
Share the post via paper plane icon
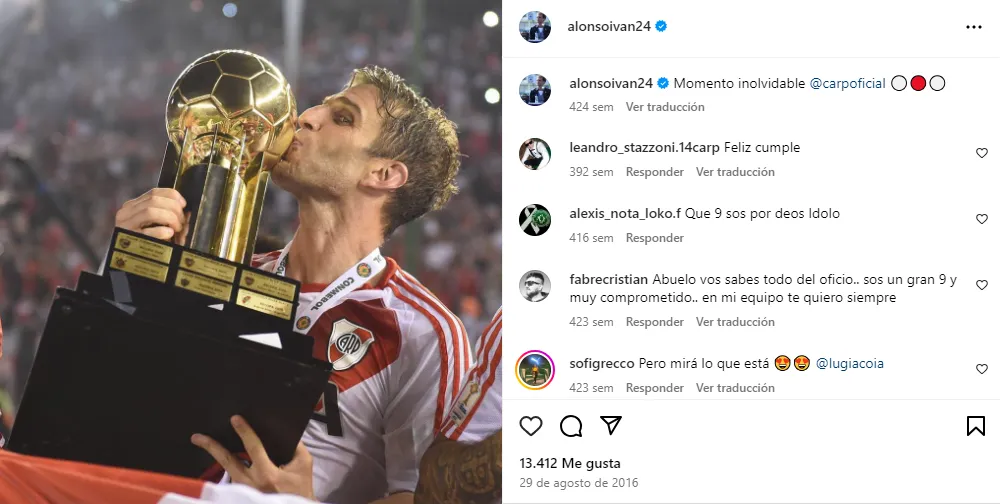(x=611, y=426)
